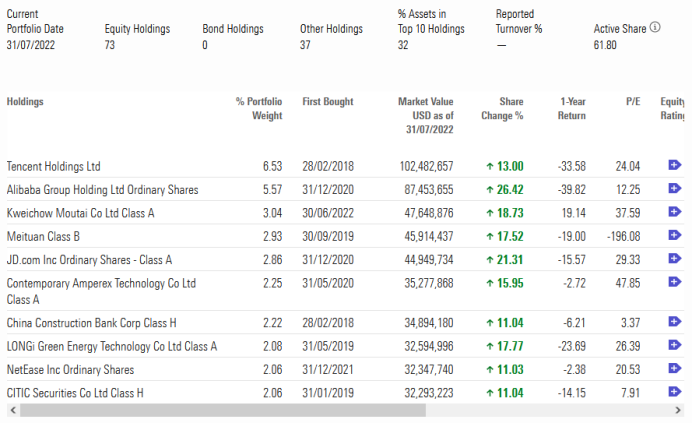Select Alibaba 1-year return -39.82
693x423 pixels.
[x=572, y=190]
